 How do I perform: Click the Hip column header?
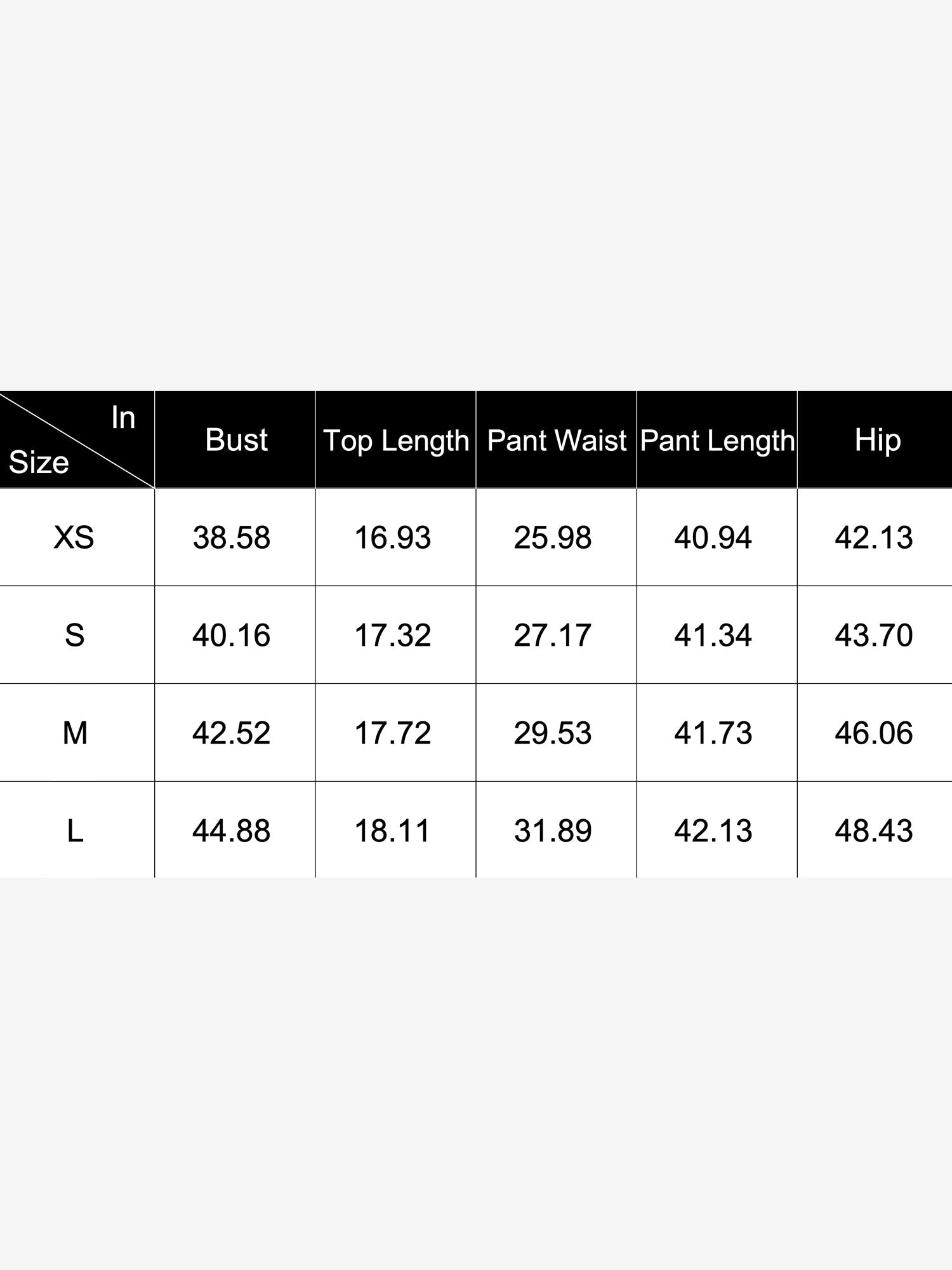coord(877,441)
